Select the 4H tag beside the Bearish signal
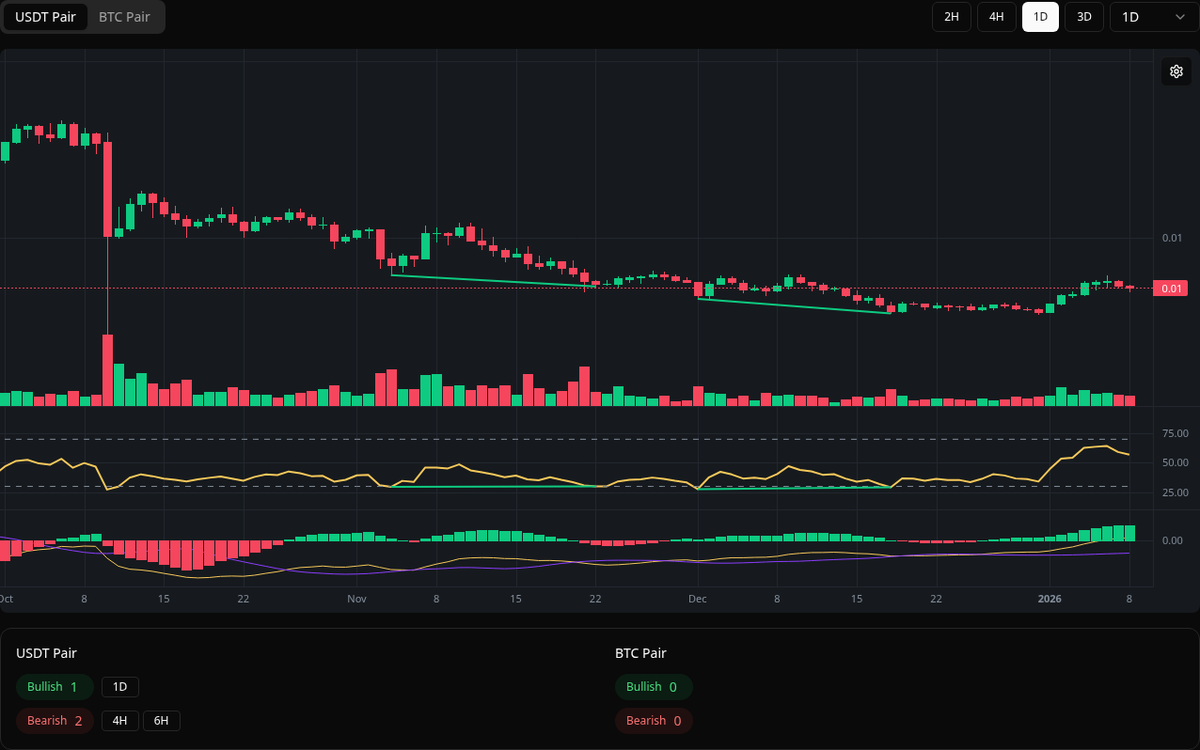1200x750 pixels. pyautogui.click(x=119, y=720)
